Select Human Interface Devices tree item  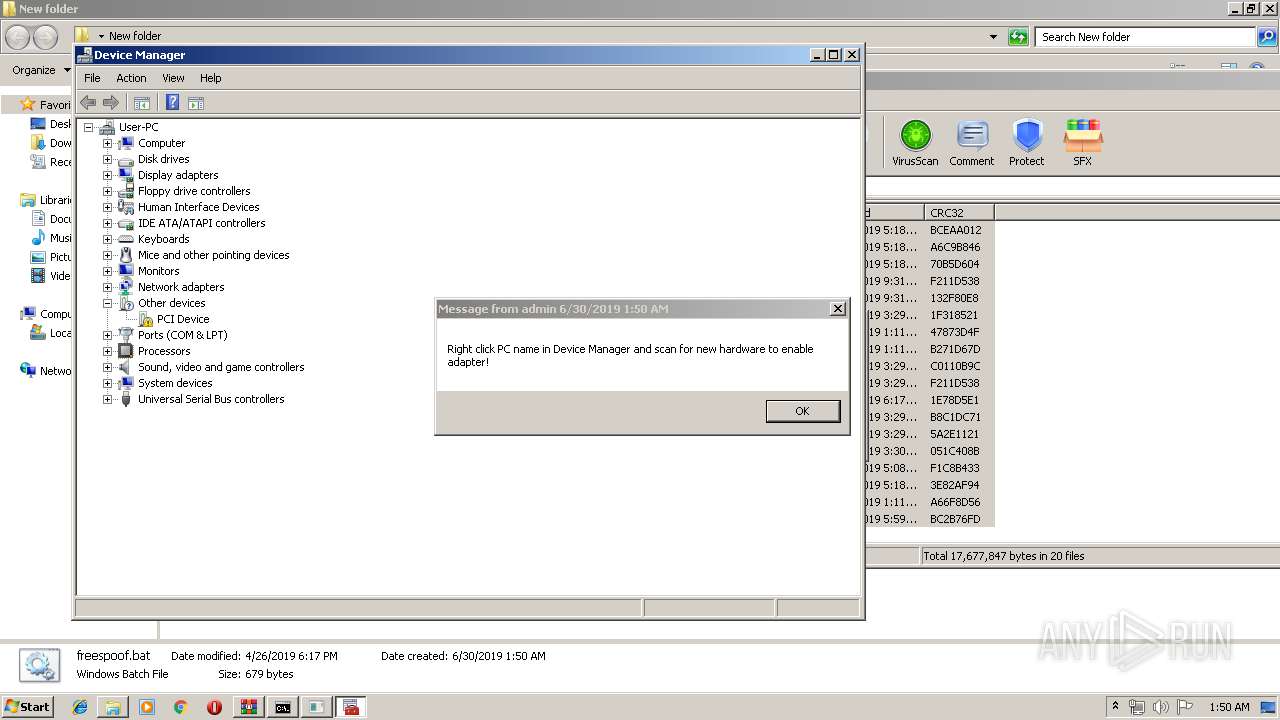[198, 207]
